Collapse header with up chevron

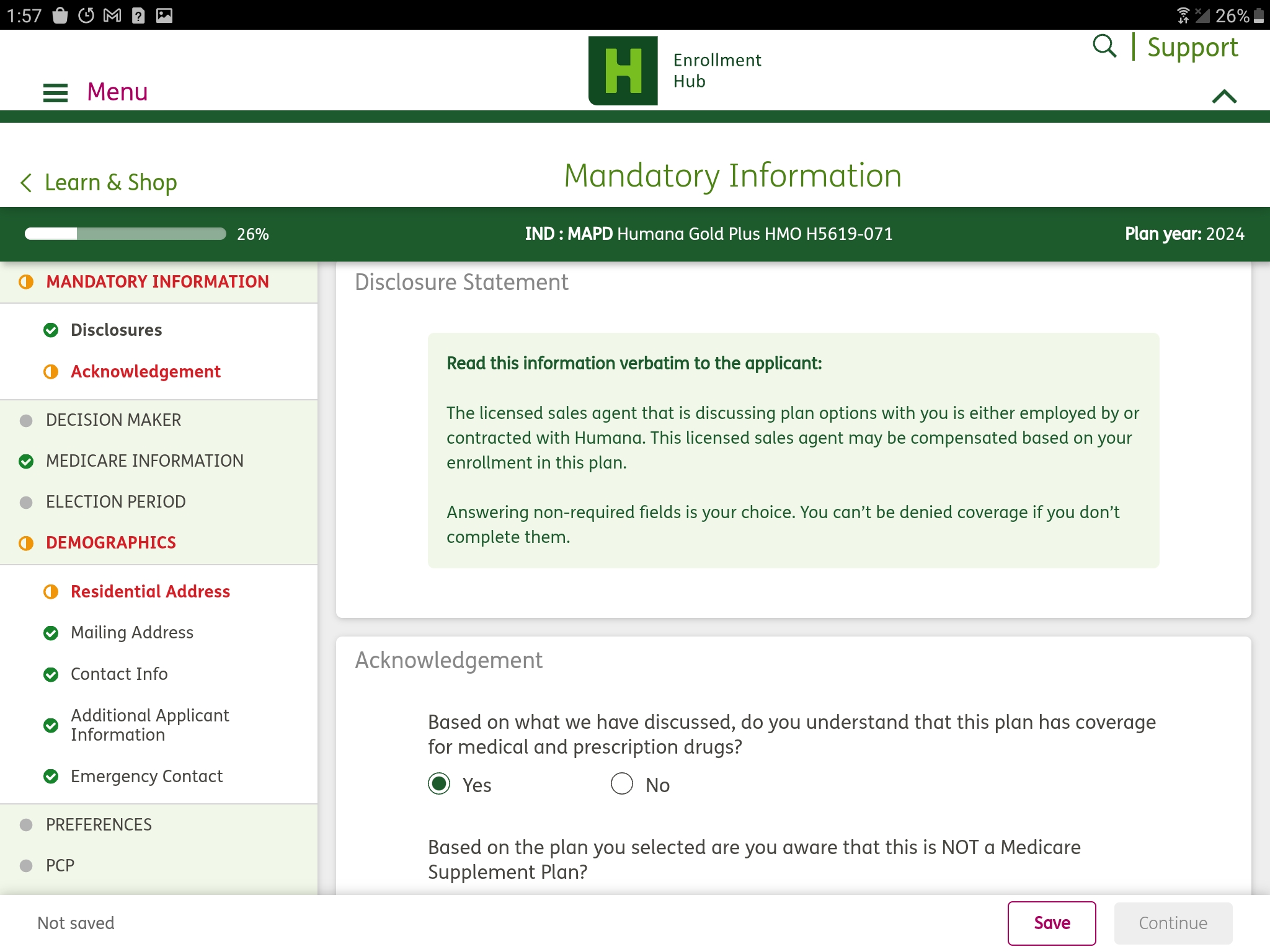[x=1224, y=96]
